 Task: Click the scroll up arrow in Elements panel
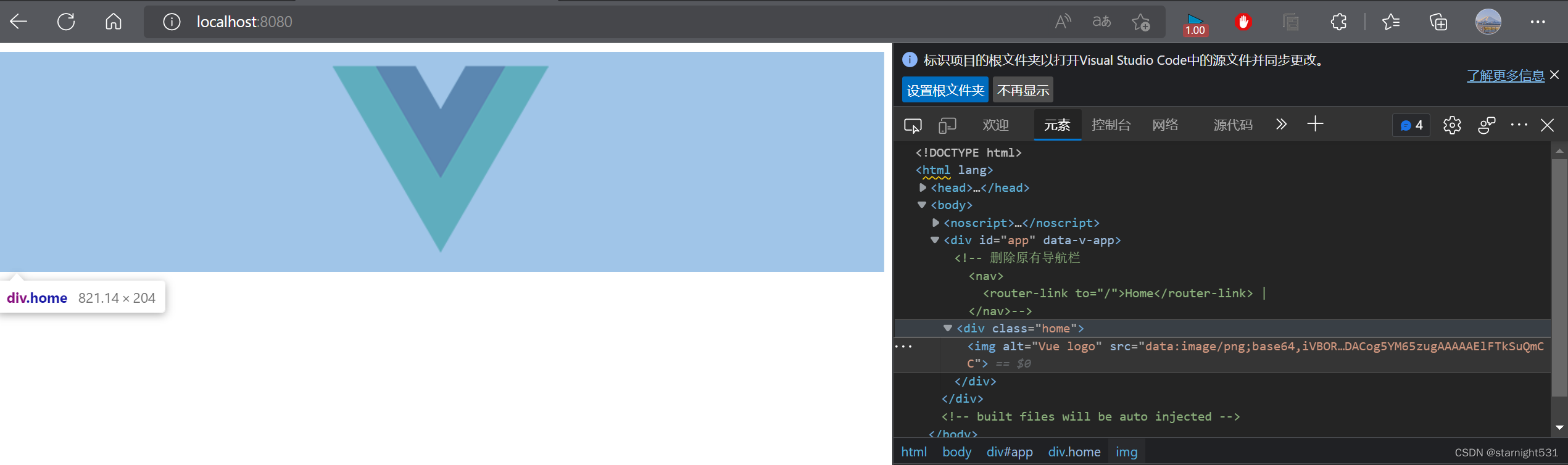pyautogui.click(x=1559, y=150)
